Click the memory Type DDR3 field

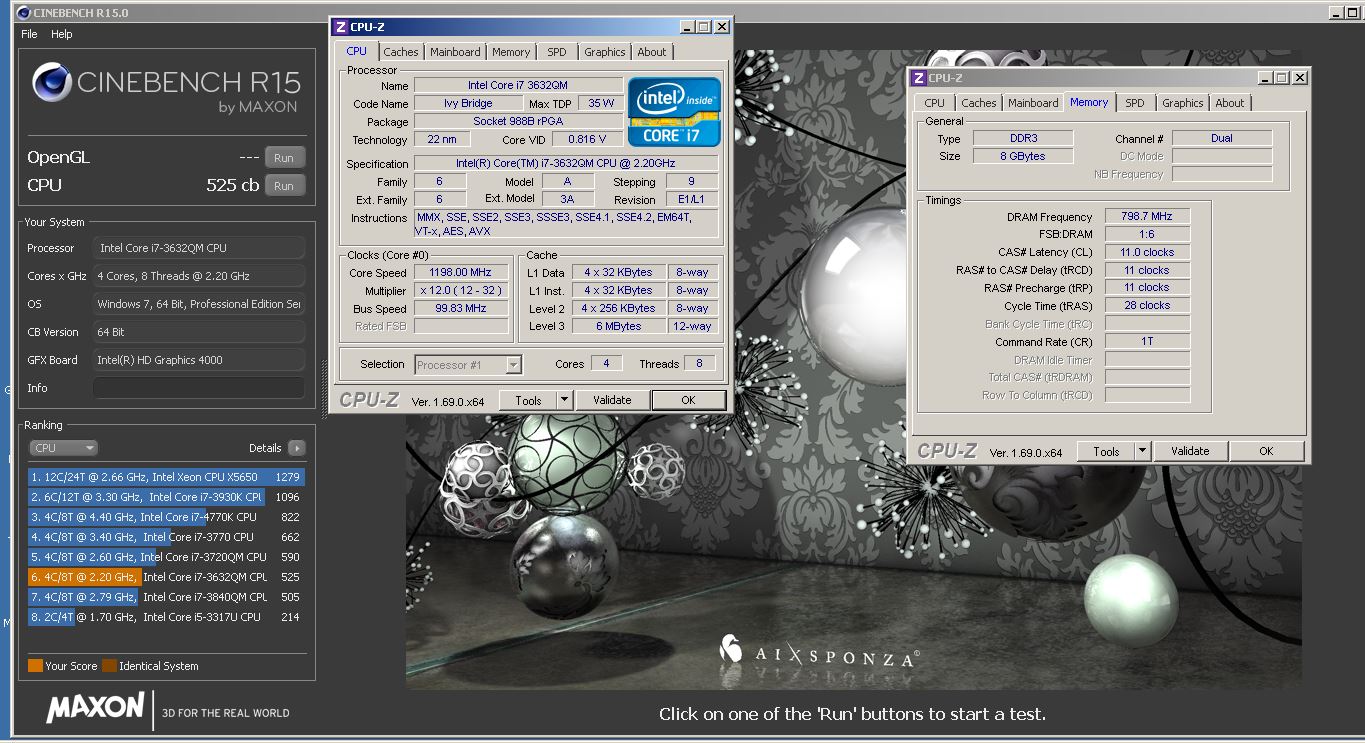pos(1022,139)
